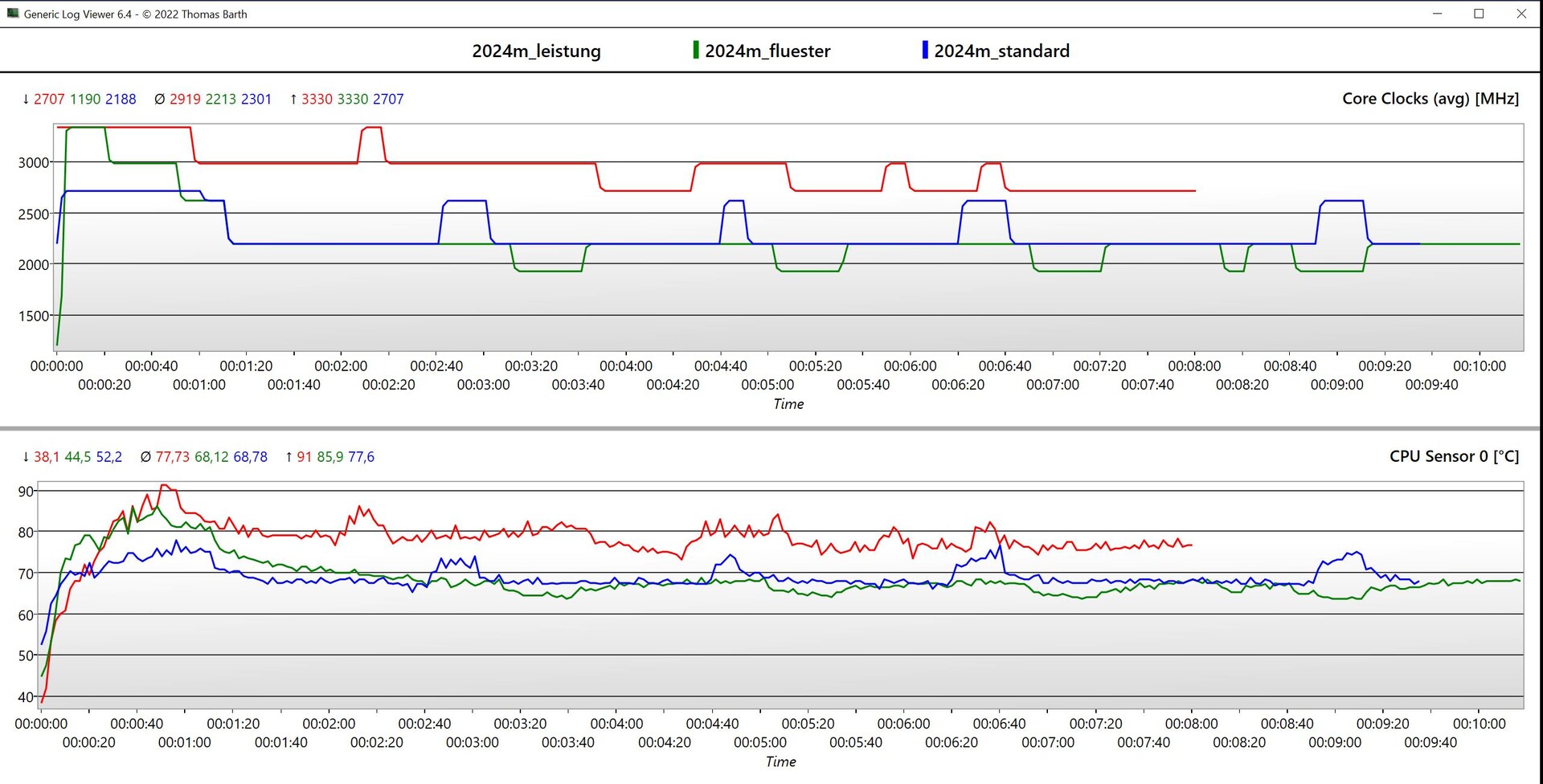The height and width of the screenshot is (784, 1543).
Task: Minimize the Generic Log Viewer window
Action: pos(1437,14)
